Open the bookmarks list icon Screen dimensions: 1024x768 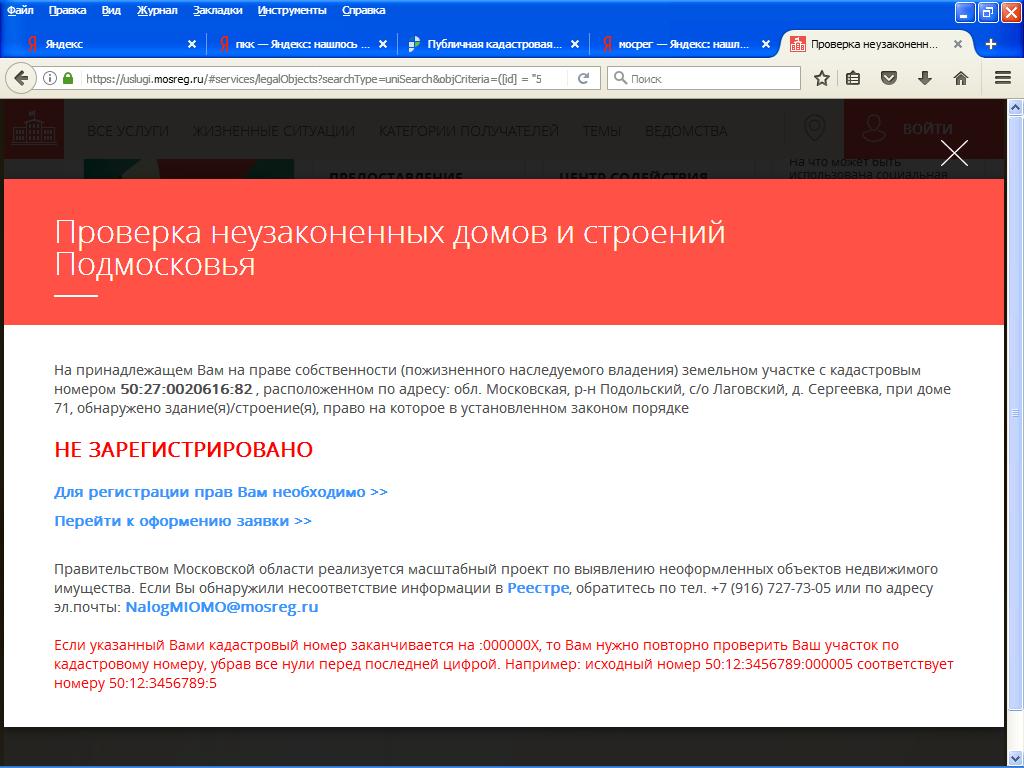pos(853,78)
